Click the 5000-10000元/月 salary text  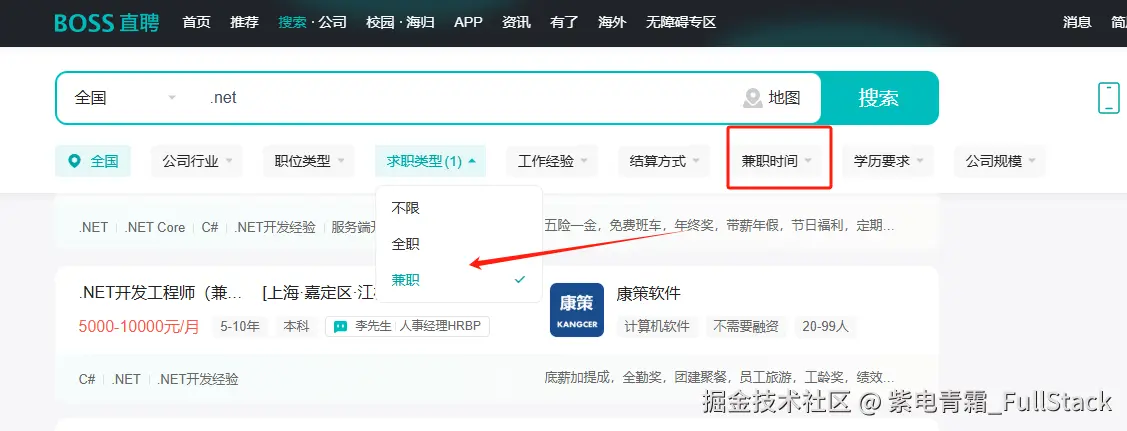coord(139,326)
